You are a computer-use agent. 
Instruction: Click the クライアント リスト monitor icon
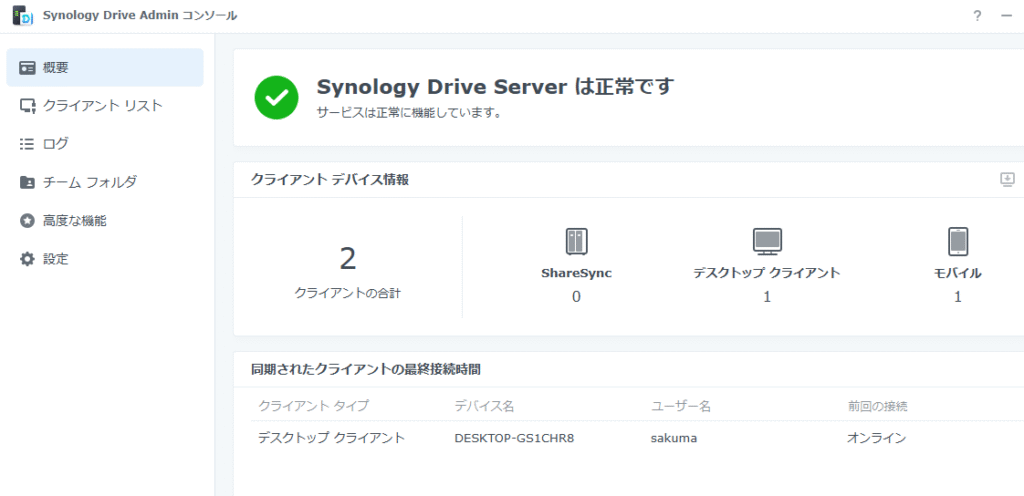pyautogui.click(x=27, y=106)
